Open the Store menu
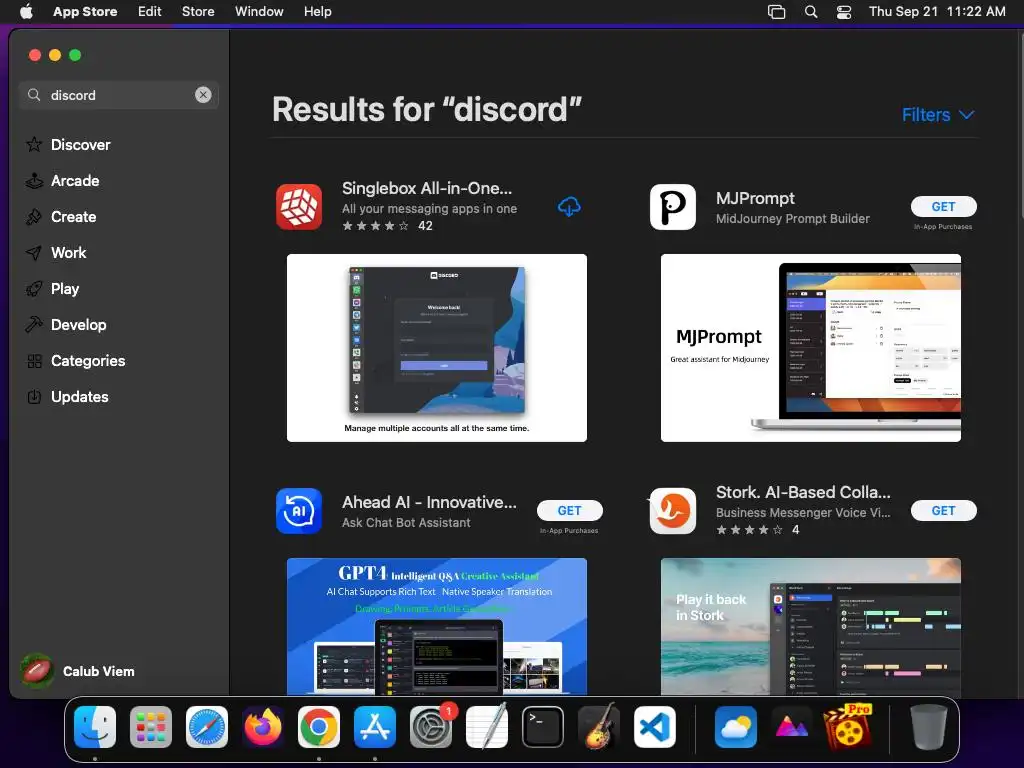This screenshot has height=768, width=1024. coord(198,12)
